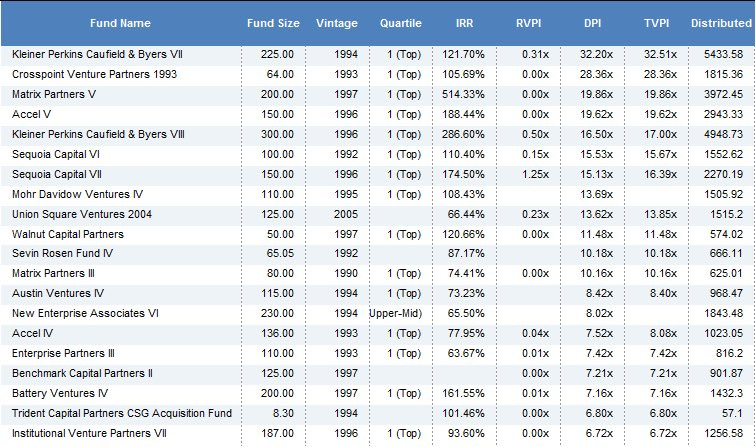This screenshot has width=756, height=447.
Task: Select the 286.60% IRR cell
Action: 463,135
